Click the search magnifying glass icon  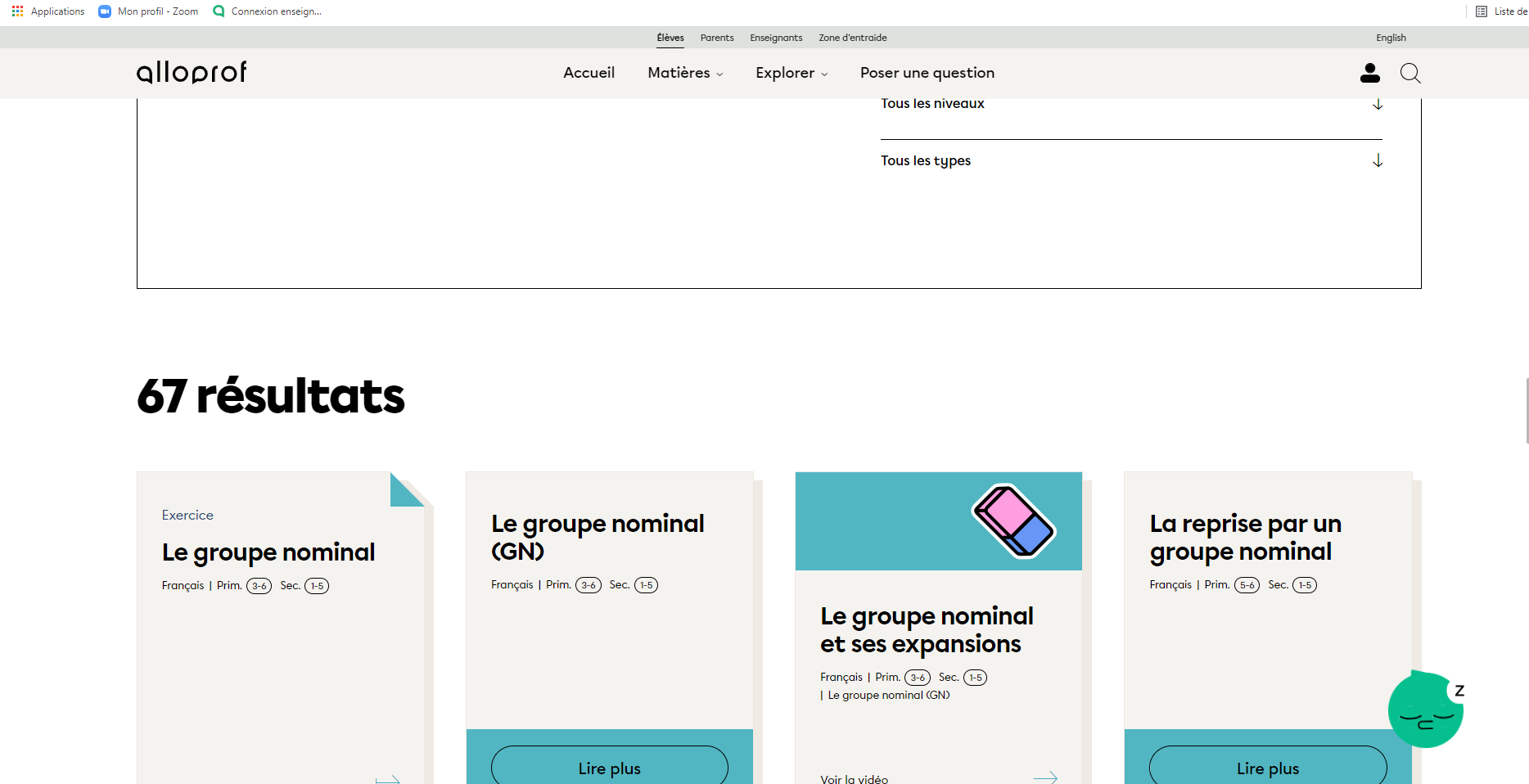1409,73
